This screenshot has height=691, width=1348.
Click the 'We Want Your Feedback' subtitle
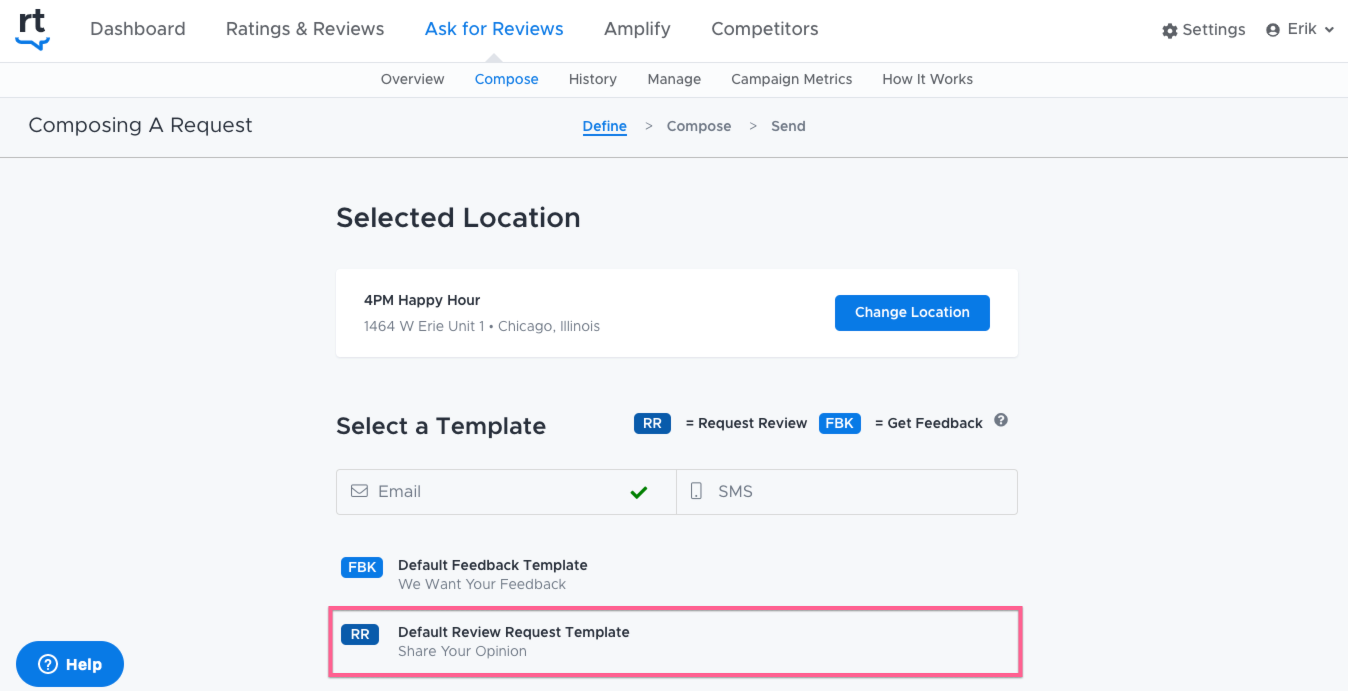482,584
